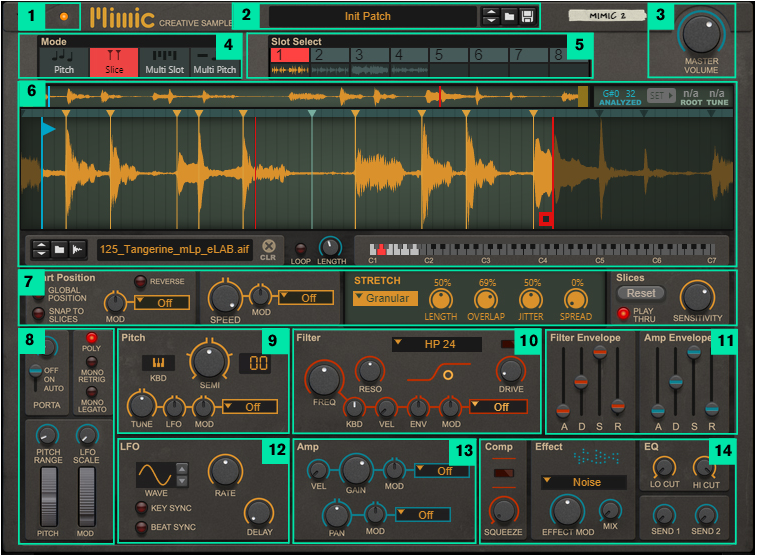This screenshot has height=559, width=757.
Task: Toggle LFO BEAT SYNC
Action: (x=141, y=527)
